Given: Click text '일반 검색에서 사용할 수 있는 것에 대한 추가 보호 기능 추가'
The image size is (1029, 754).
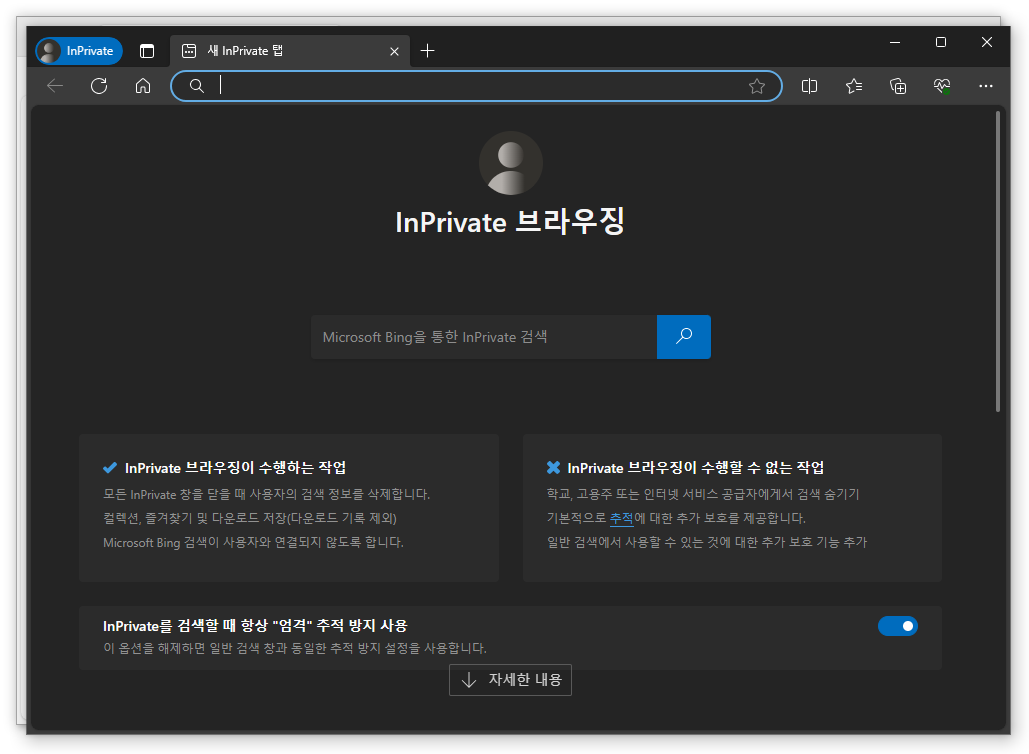Looking at the screenshot, I should tap(707, 543).
